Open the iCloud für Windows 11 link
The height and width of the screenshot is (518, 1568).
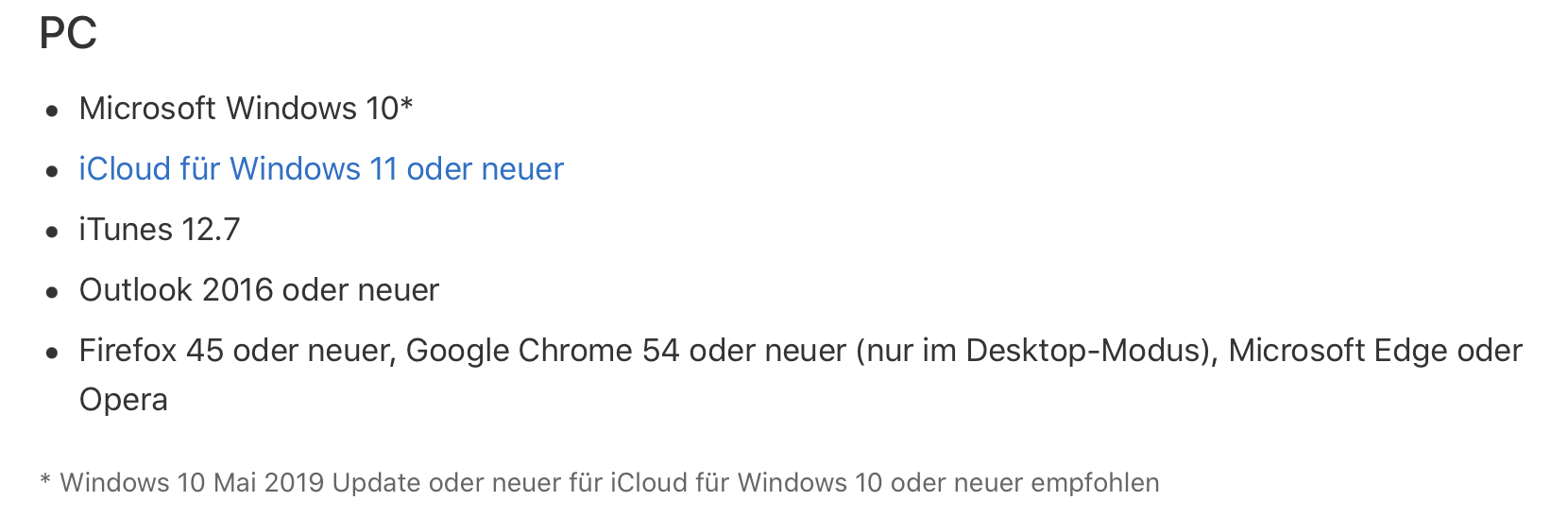[321, 169]
